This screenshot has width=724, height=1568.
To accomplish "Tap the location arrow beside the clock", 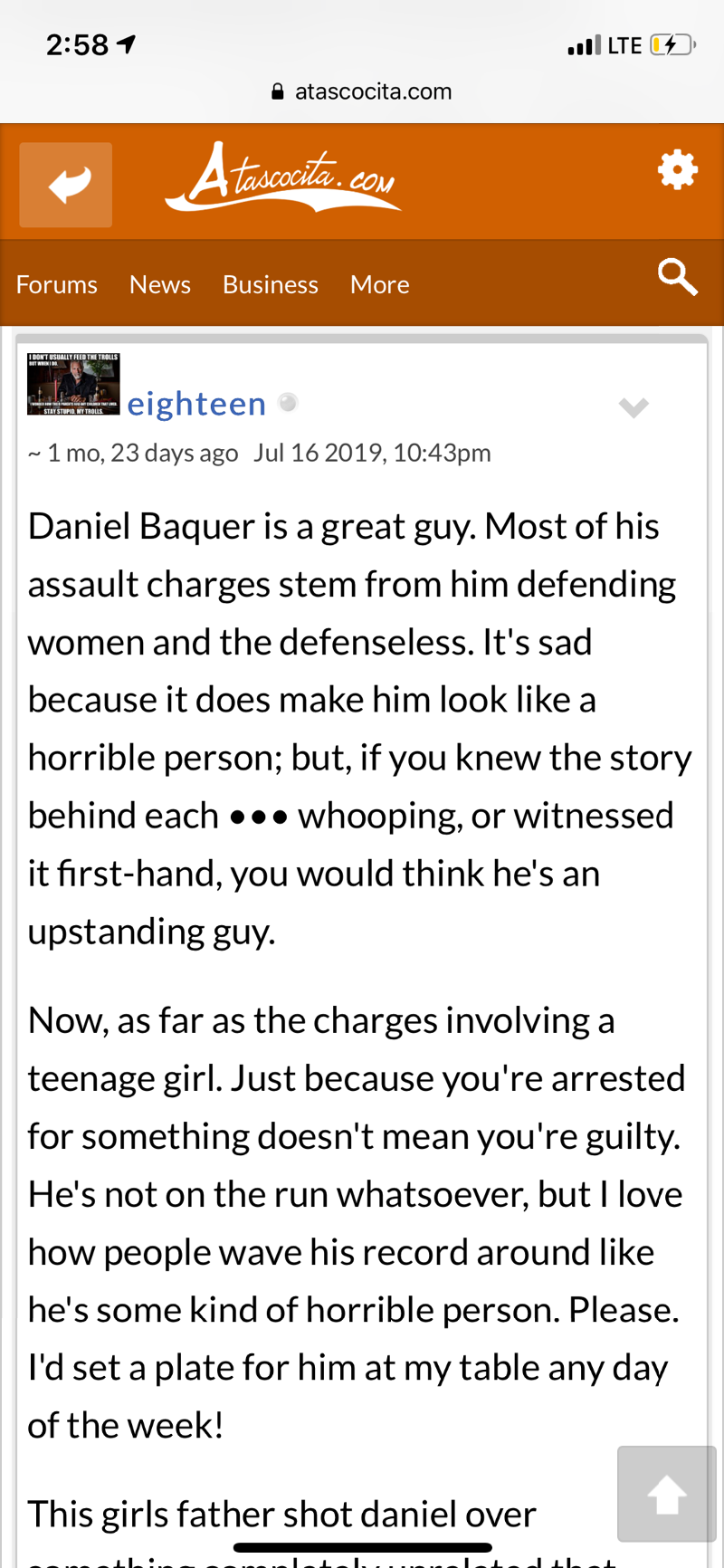I will pos(127,43).
